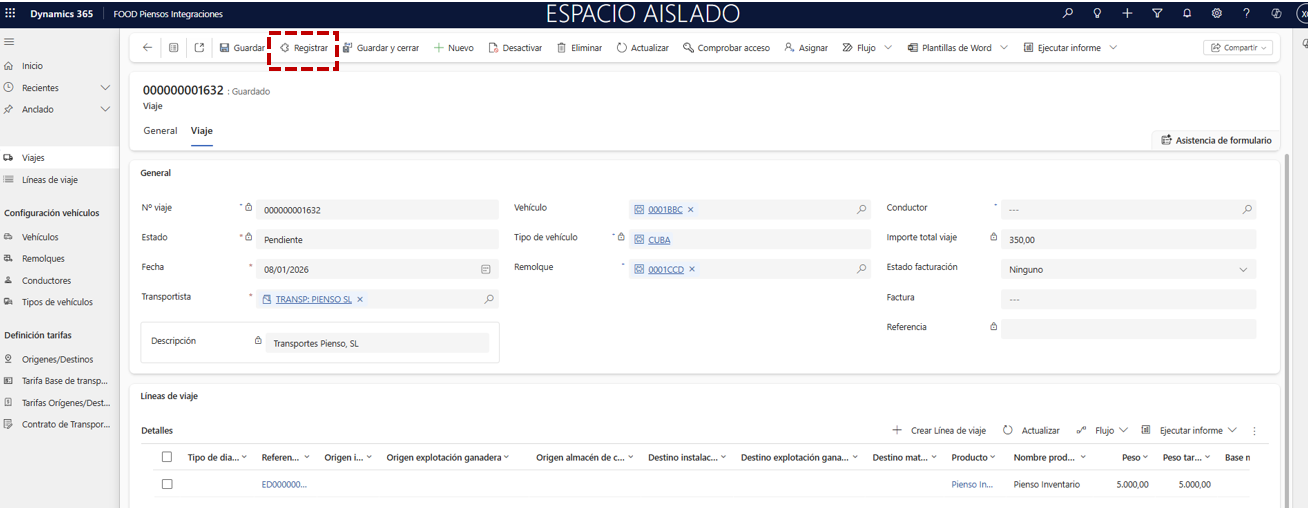The image size is (1308, 508).
Task: Click the Registrar button
Action: [x=304, y=48]
